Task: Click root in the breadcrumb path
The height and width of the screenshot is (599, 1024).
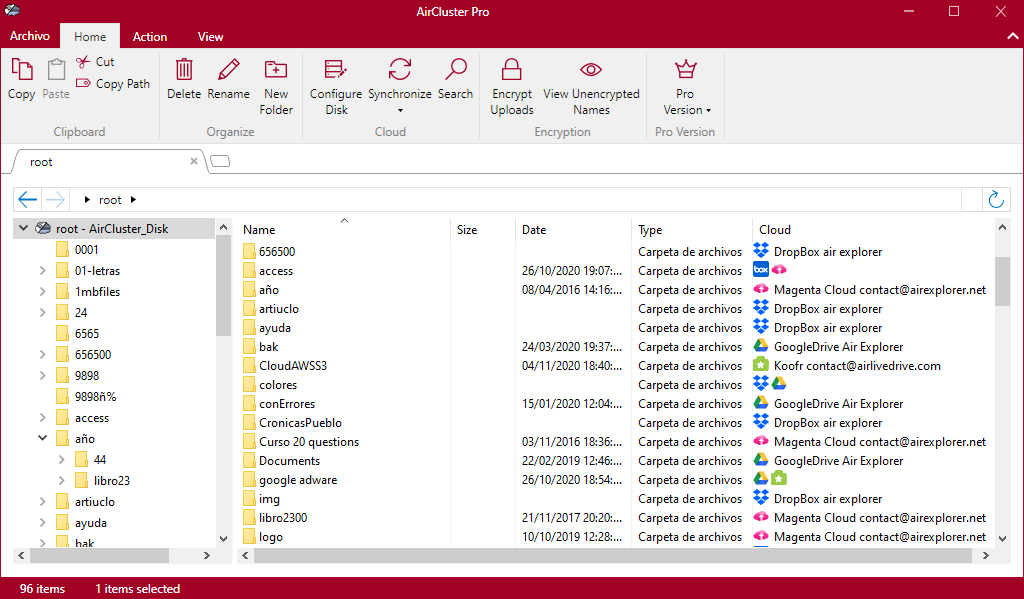Action: coord(110,200)
